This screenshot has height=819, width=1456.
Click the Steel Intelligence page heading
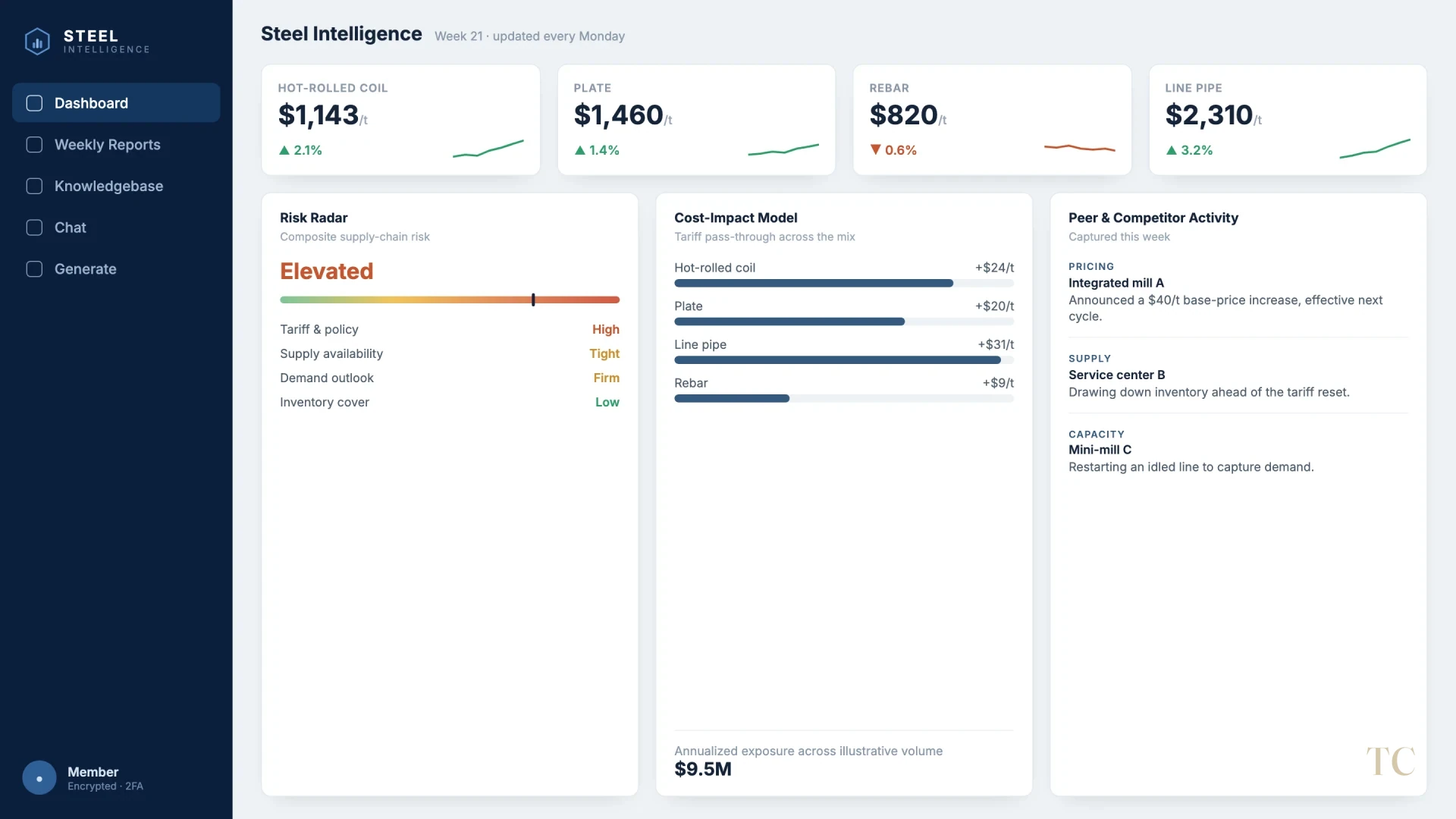click(x=341, y=34)
